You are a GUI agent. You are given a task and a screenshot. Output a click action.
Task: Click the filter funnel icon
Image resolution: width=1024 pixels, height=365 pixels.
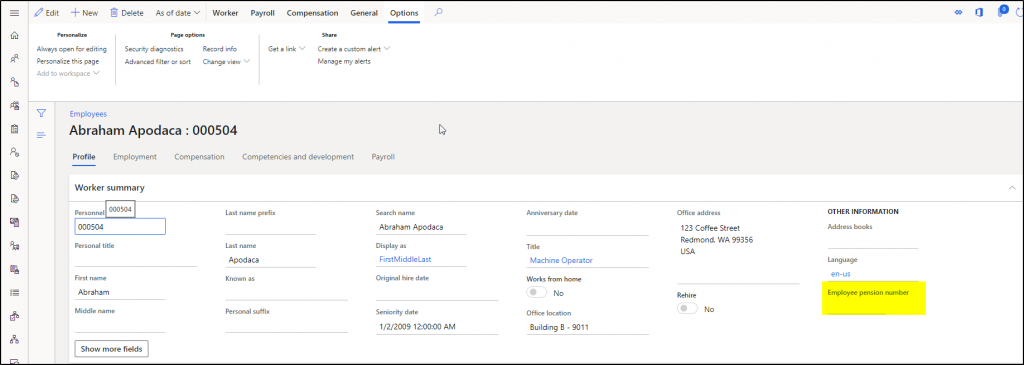pyautogui.click(x=41, y=114)
